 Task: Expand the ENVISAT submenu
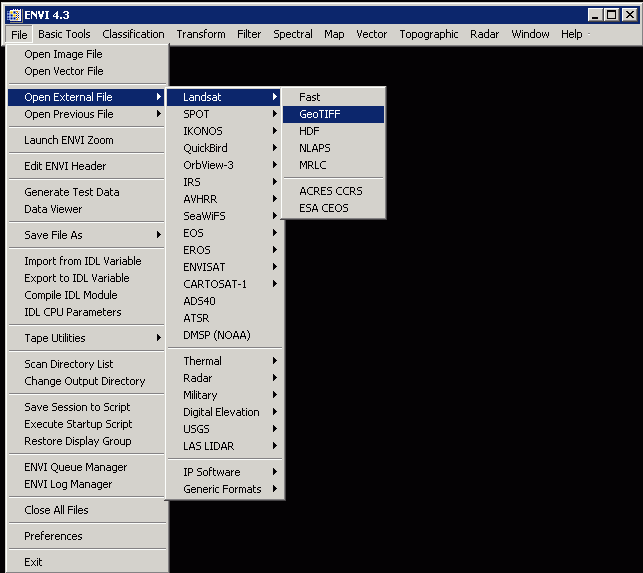click(224, 267)
